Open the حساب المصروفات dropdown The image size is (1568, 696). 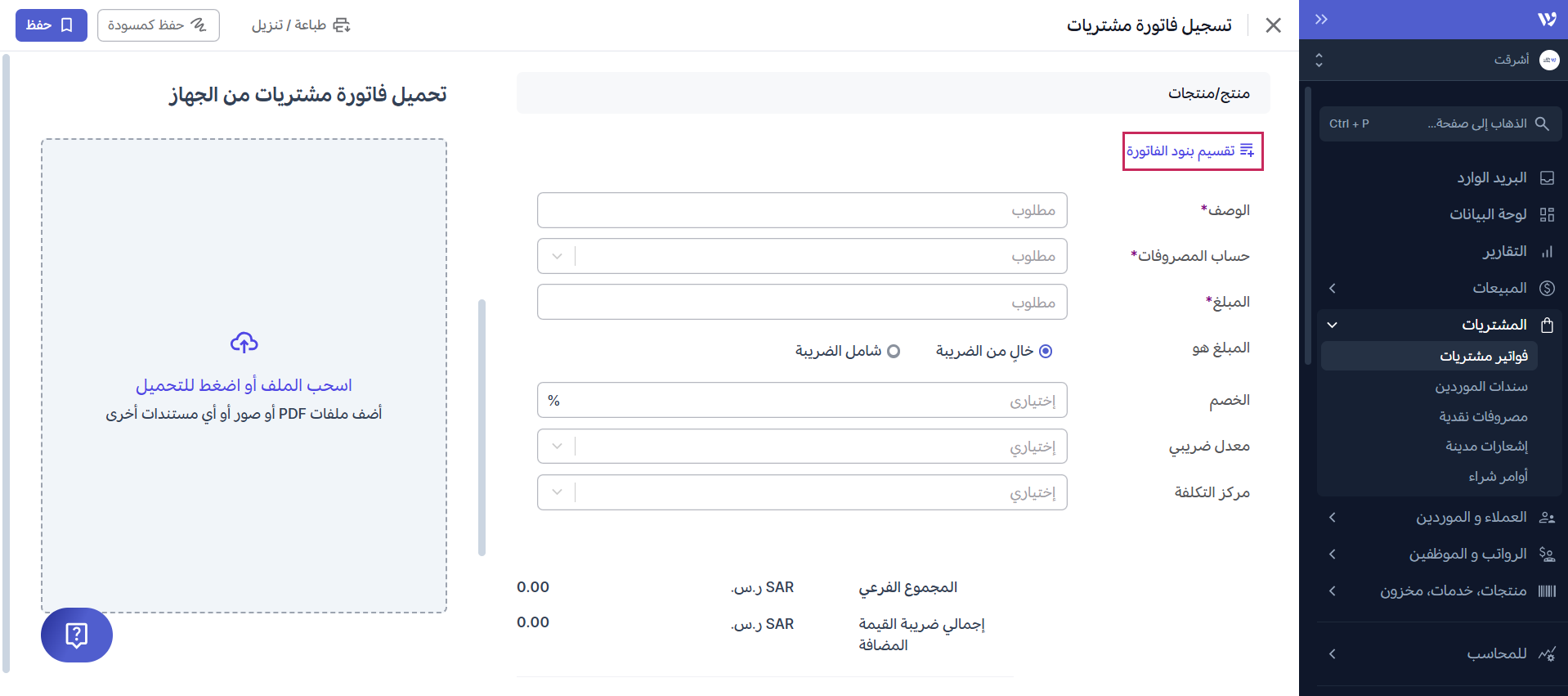pyautogui.click(x=557, y=256)
